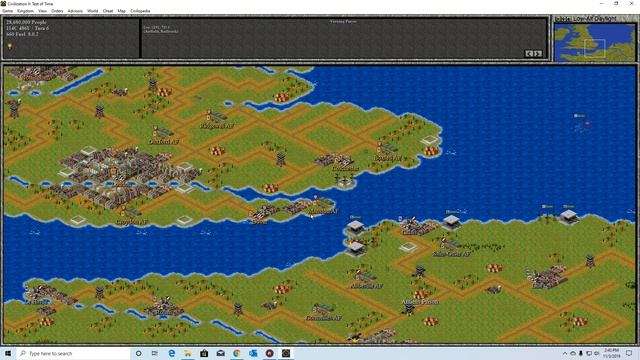Click the striped tent south of Duxford AF
Image resolution: width=640 pixels, height=360 pixels.
[218, 151]
